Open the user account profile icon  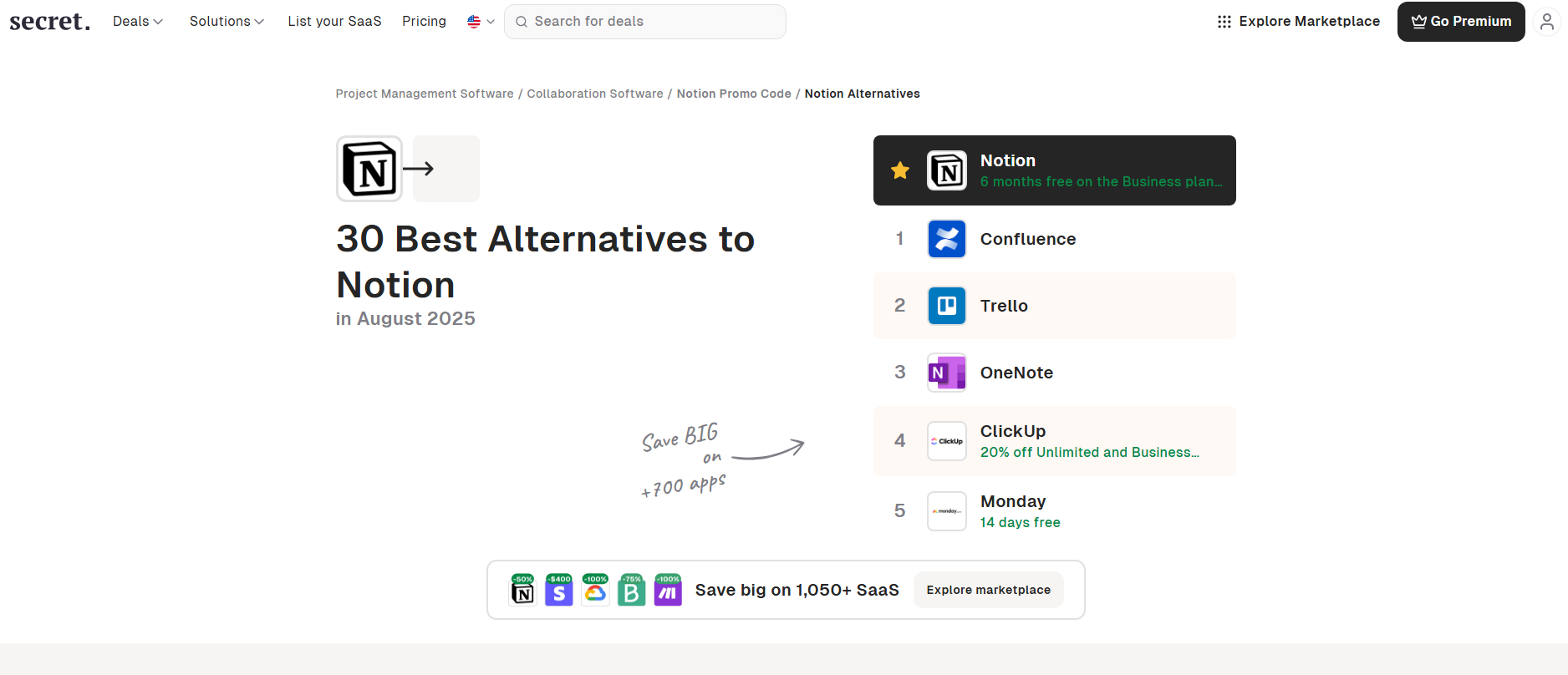(x=1547, y=22)
